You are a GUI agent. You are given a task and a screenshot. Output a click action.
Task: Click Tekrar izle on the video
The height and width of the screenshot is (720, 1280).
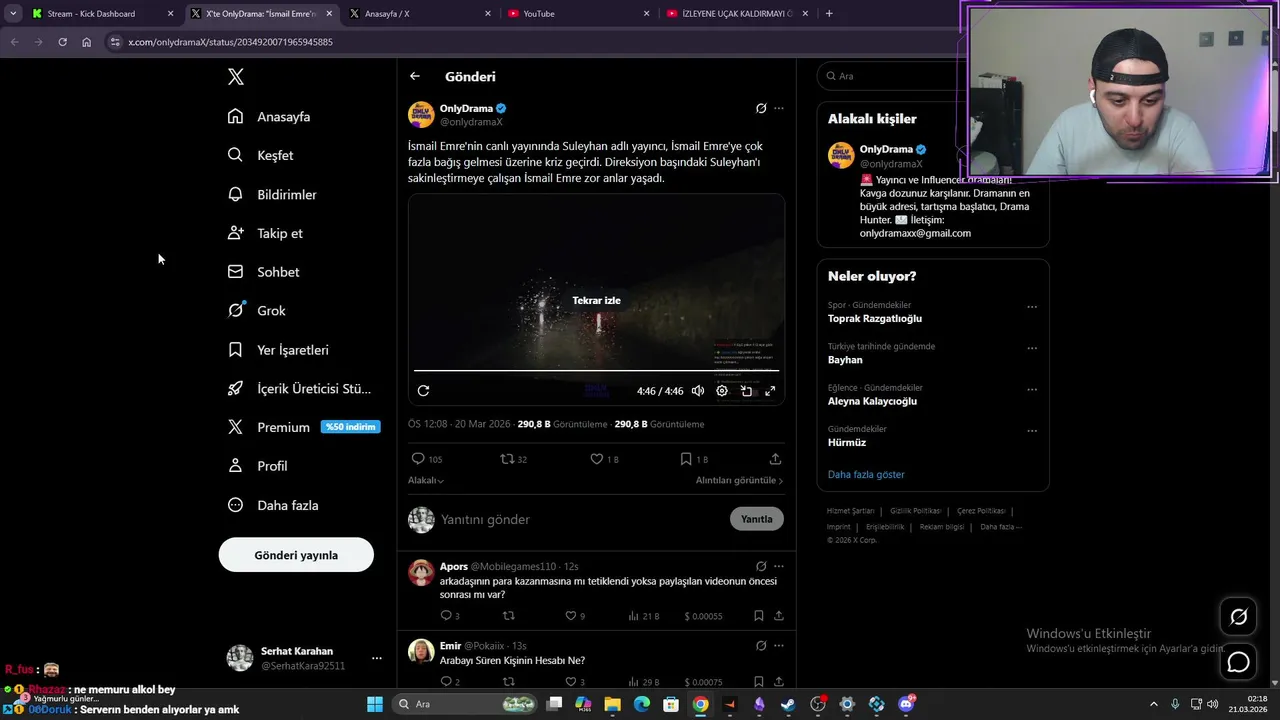pyautogui.click(x=596, y=300)
